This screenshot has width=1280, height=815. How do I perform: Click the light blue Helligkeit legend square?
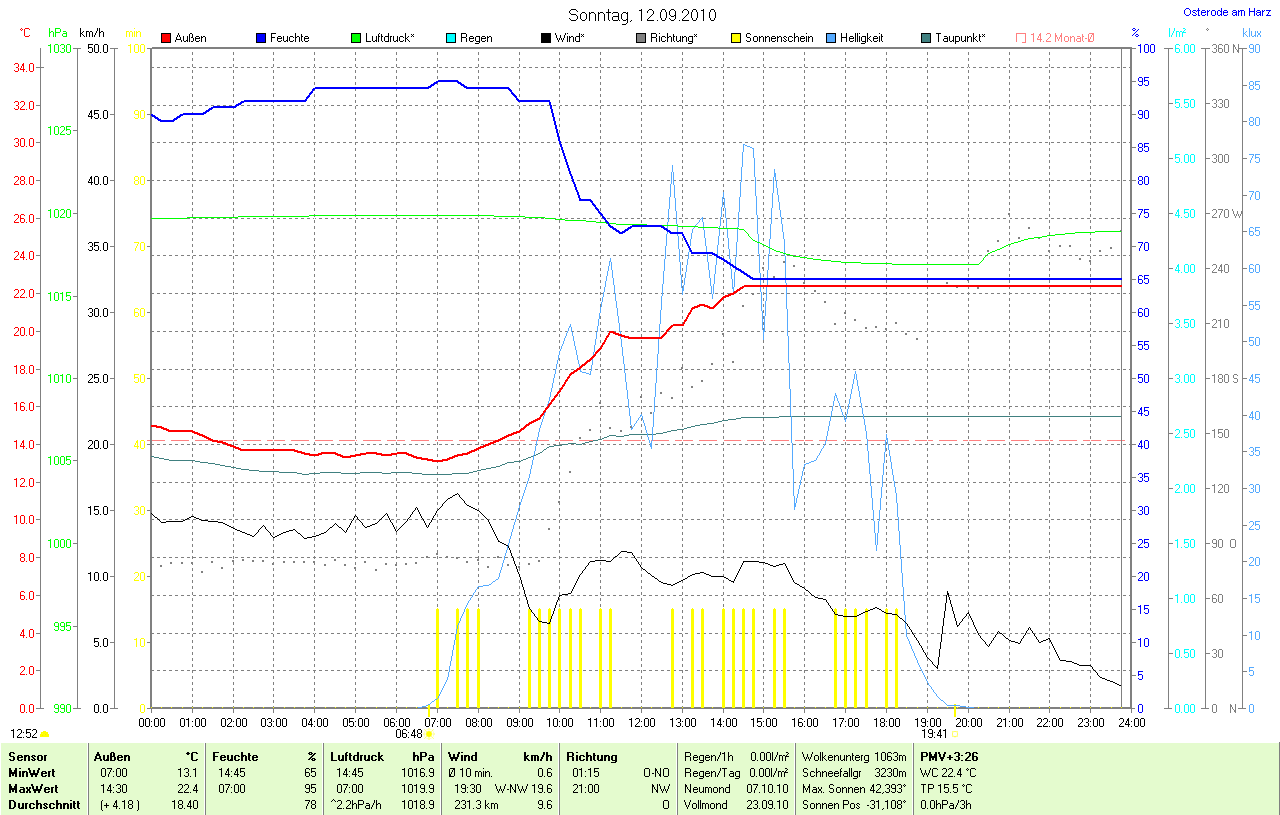[x=831, y=38]
